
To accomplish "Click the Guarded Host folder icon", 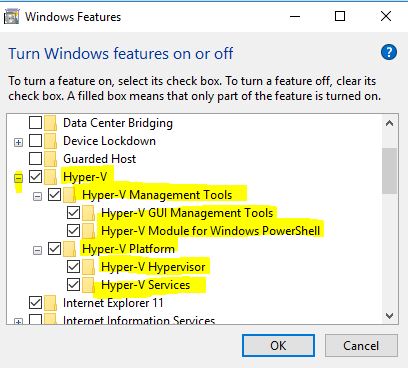I will (50, 159).
